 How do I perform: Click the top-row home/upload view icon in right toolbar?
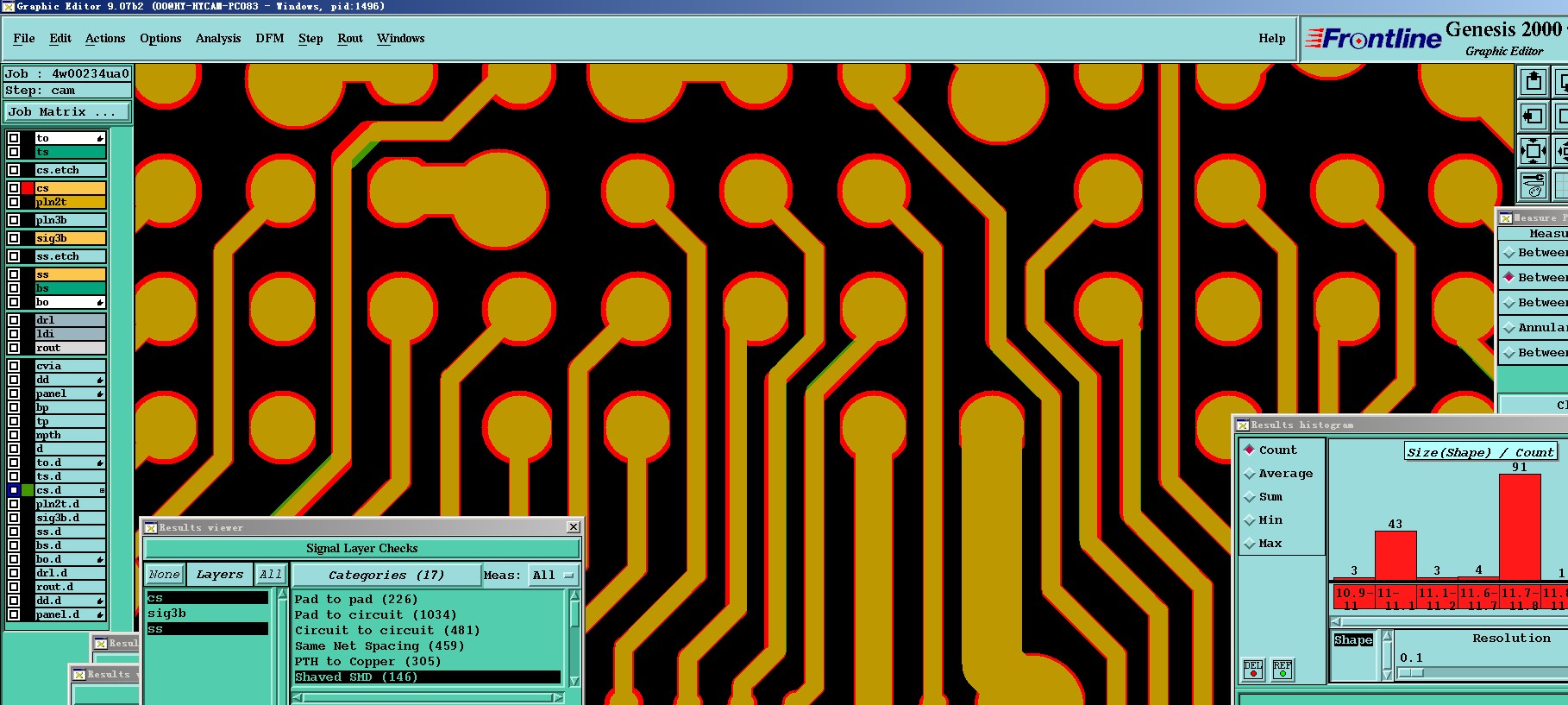1533,82
